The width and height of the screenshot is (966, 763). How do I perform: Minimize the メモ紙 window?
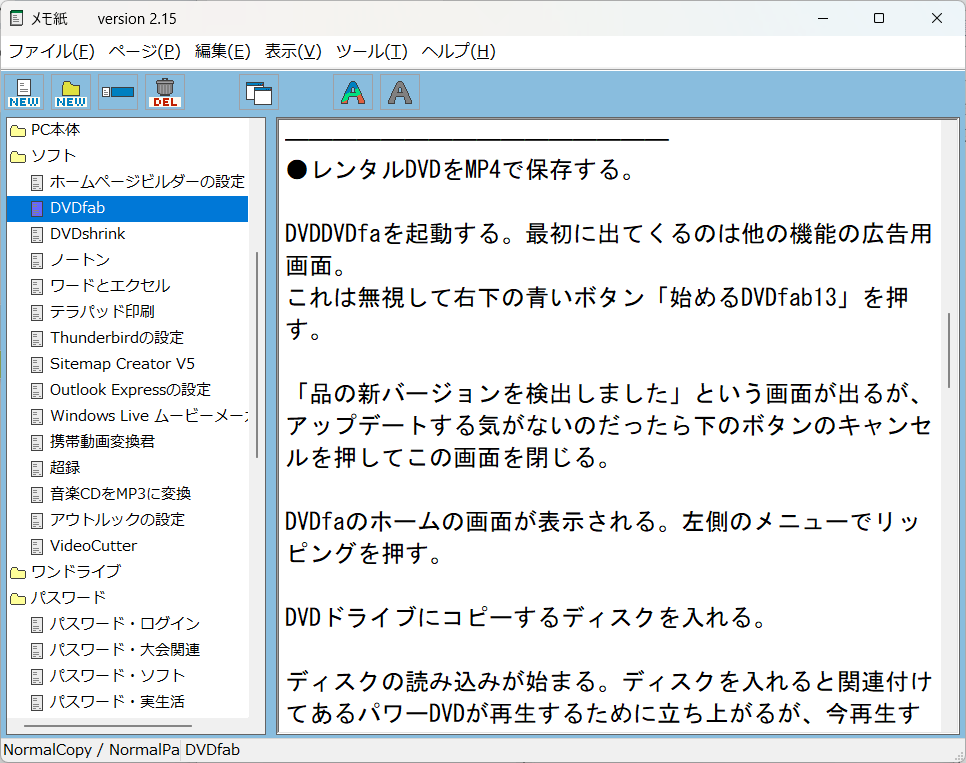point(822,18)
